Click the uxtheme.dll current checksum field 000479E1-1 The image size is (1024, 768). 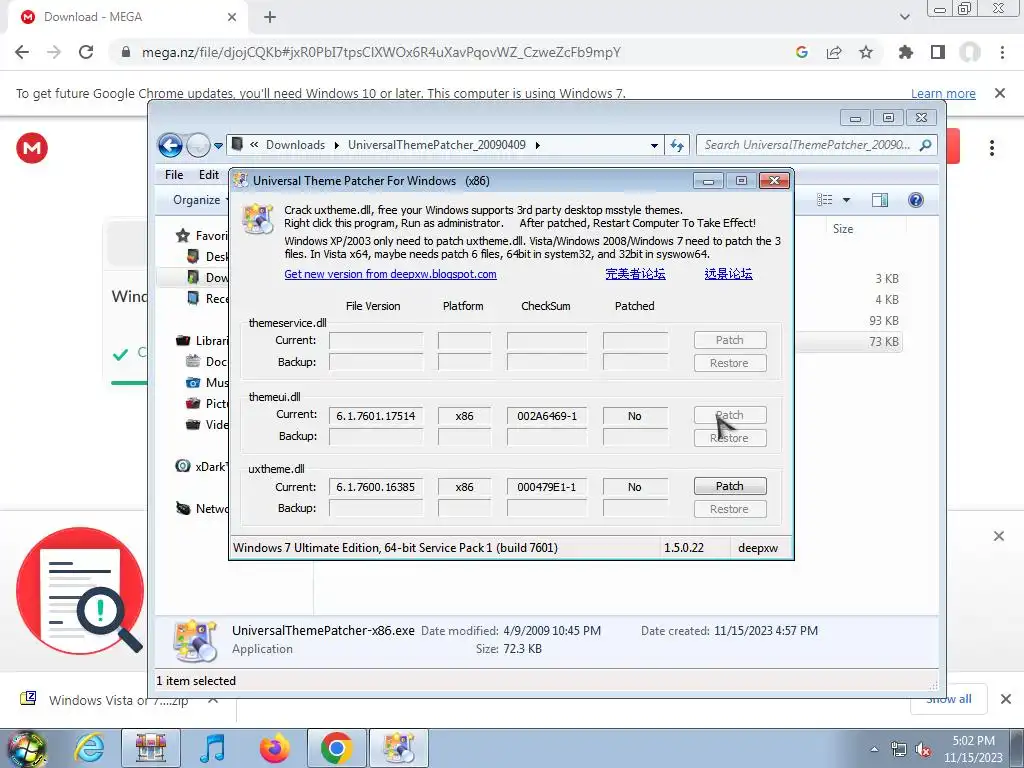point(547,487)
